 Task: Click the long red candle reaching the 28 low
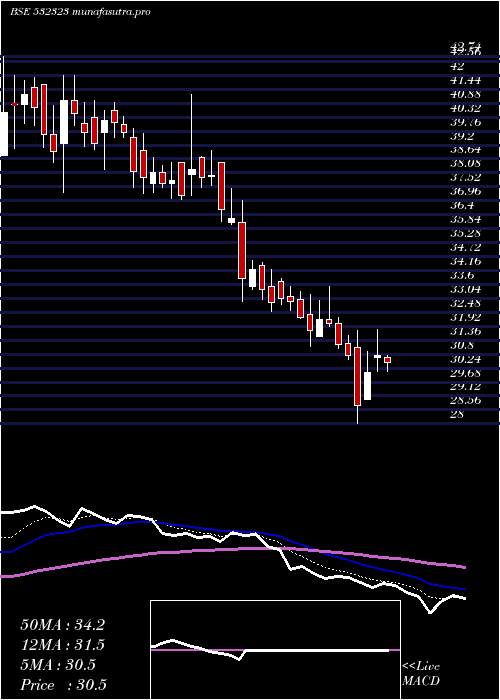(x=357, y=376)
